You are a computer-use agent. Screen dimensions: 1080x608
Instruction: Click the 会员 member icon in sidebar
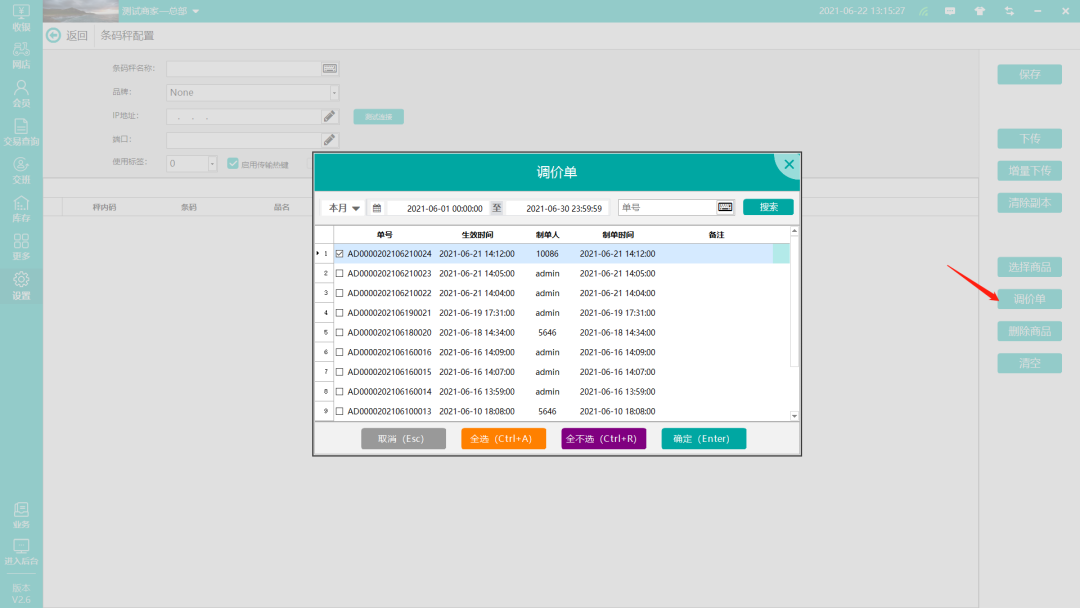[21, 93]
